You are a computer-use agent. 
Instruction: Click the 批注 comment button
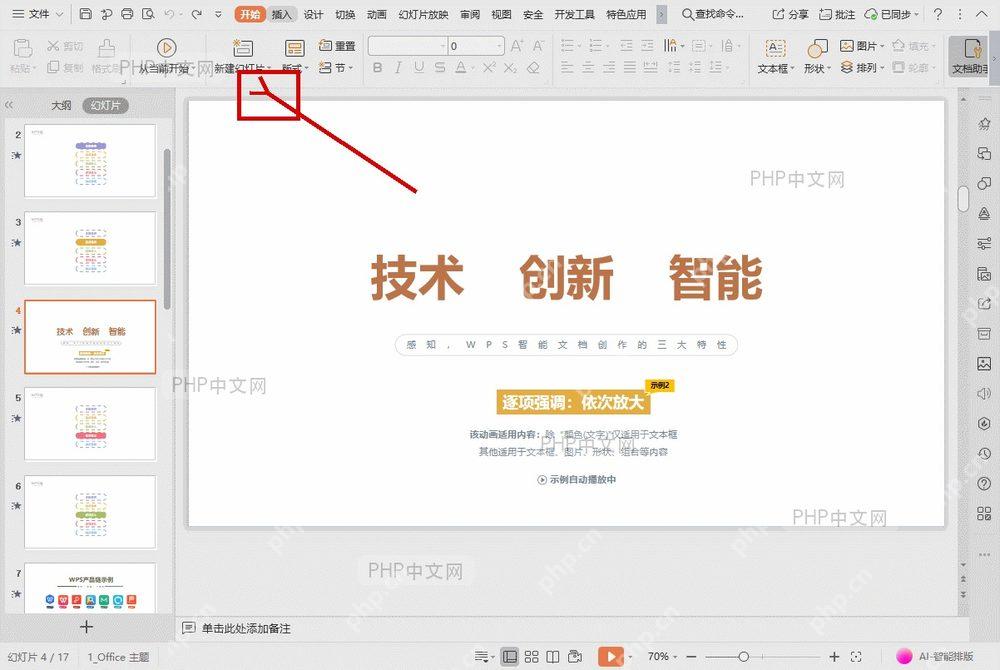pyautogui.click(x=837, y=14)
